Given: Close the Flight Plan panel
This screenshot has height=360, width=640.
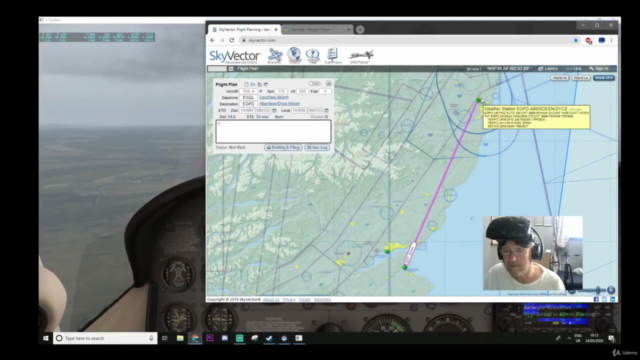Looking at the screenshot, I should tap(329, 84).
